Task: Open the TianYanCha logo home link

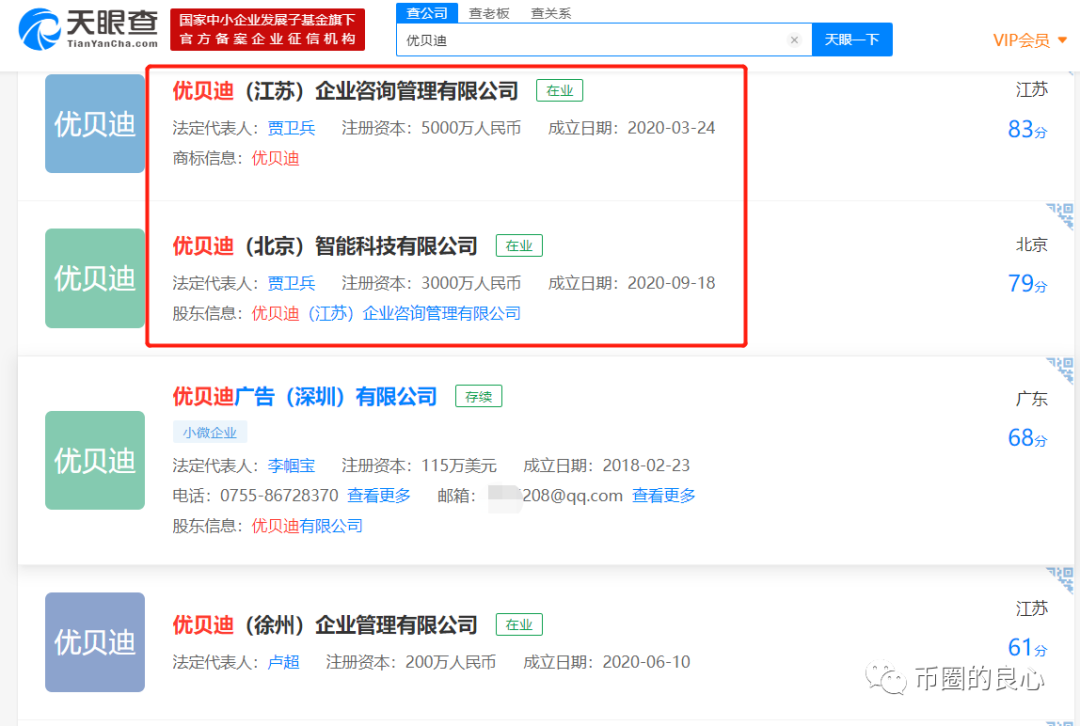Action: point(88,29)
